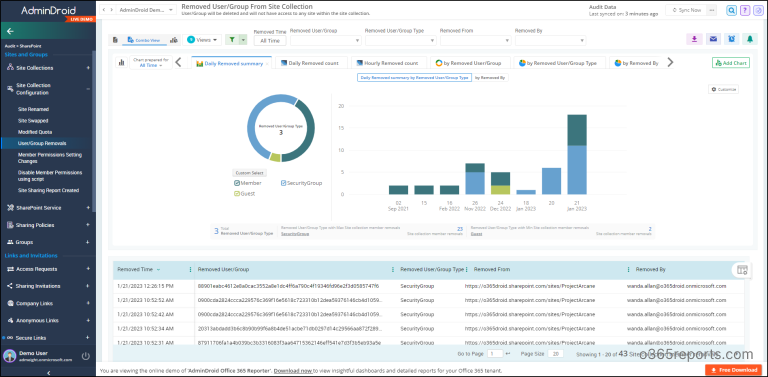Open the Removed User/Group Type filter dropdown

click(x=400, y=40)
